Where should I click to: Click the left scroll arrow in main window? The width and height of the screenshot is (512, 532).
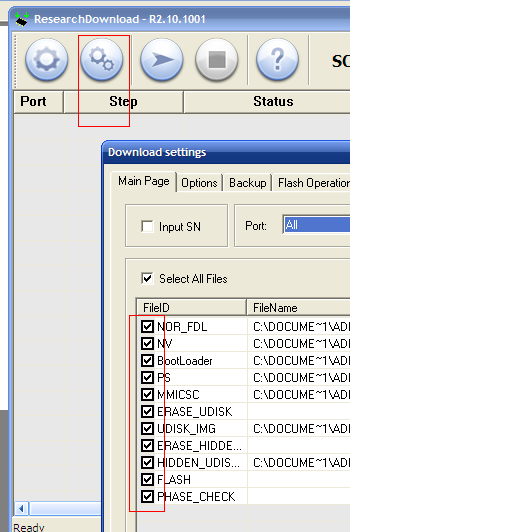(x=21, y=509)
